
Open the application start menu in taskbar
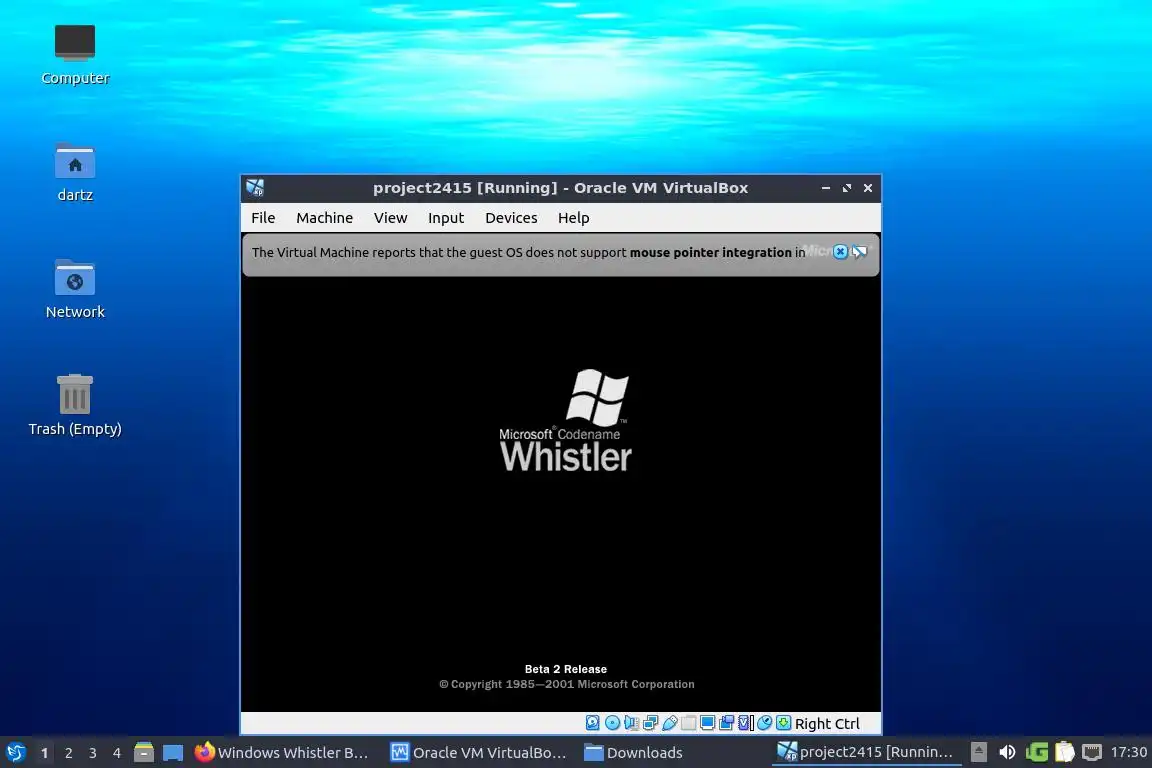[x=15, y=752]
